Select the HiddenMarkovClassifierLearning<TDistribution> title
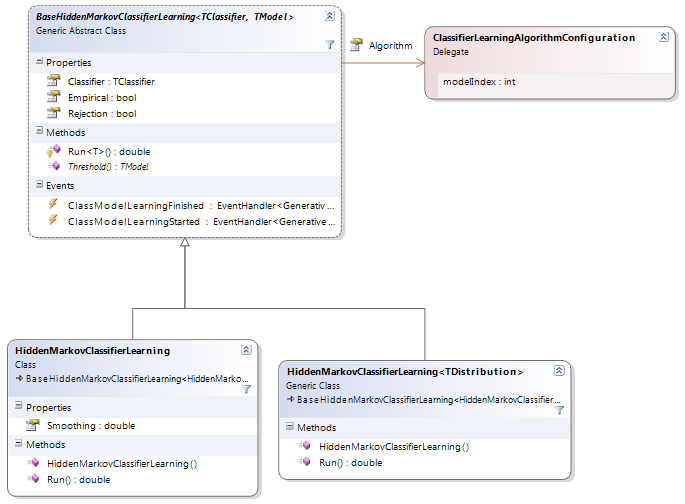 [405, 372]
